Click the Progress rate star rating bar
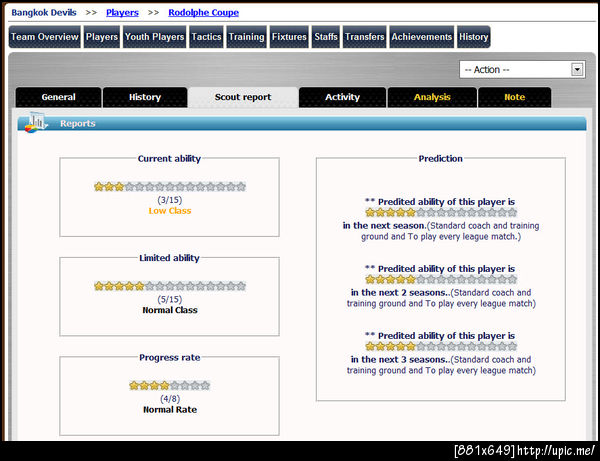 170,386
